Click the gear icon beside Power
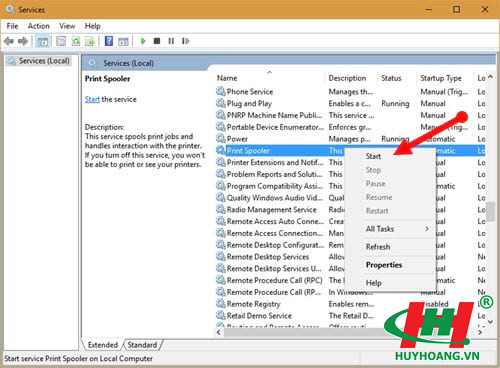This screenshot has height=368, width=500. point(221,138)
